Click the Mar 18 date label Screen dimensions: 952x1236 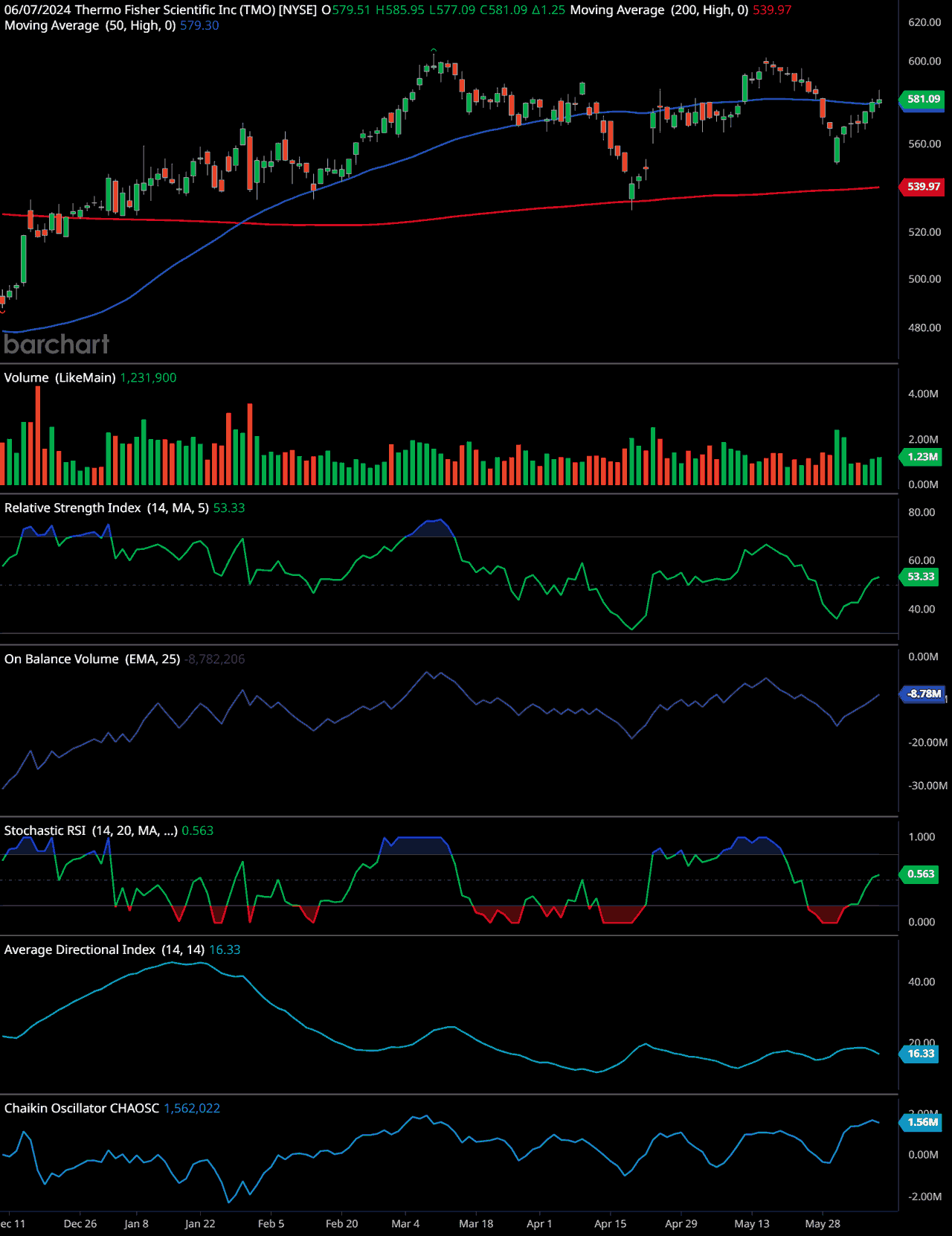point(476,1224)
